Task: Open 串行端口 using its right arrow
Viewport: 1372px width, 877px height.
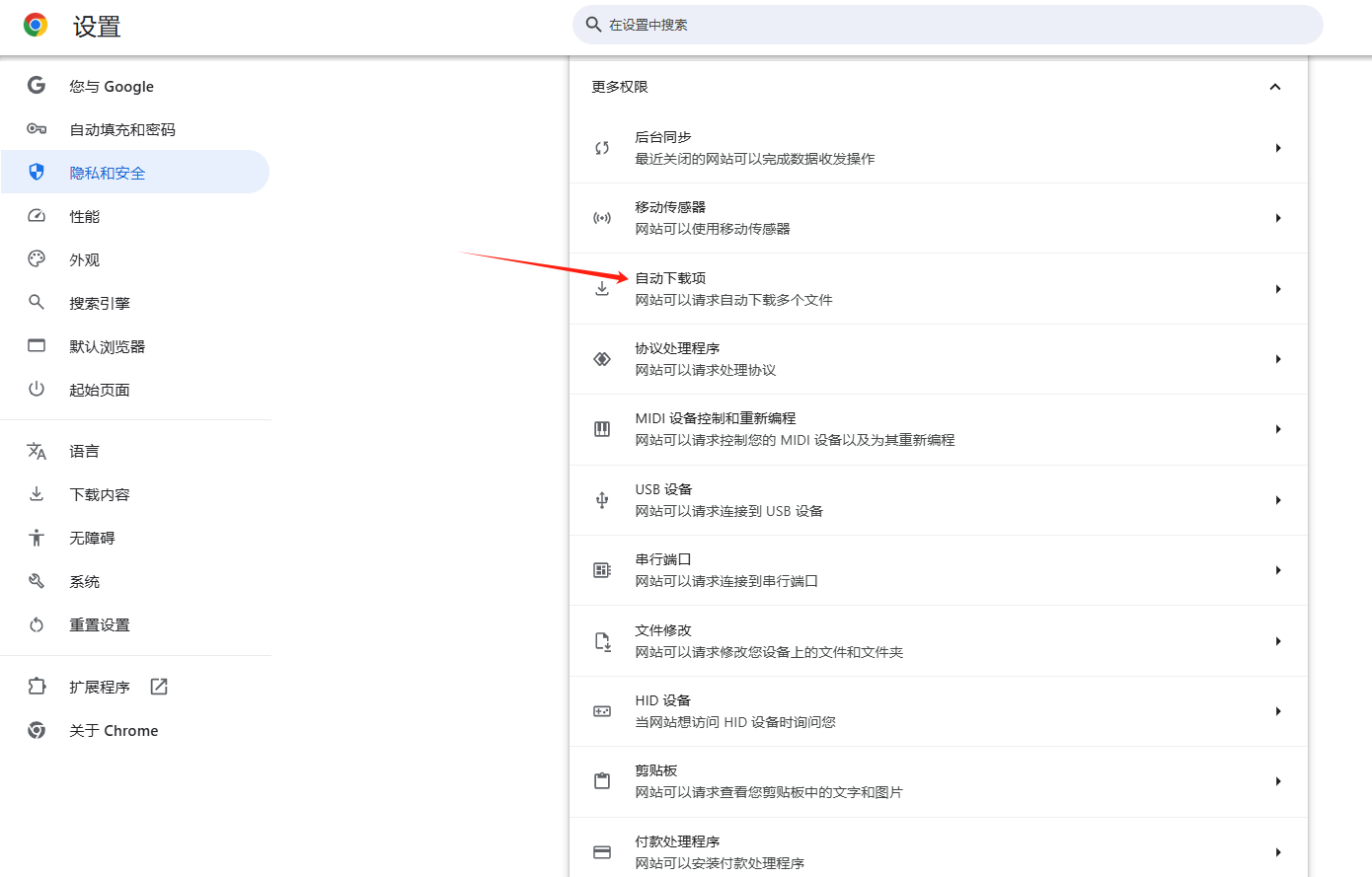Action: pos(1278,570)
